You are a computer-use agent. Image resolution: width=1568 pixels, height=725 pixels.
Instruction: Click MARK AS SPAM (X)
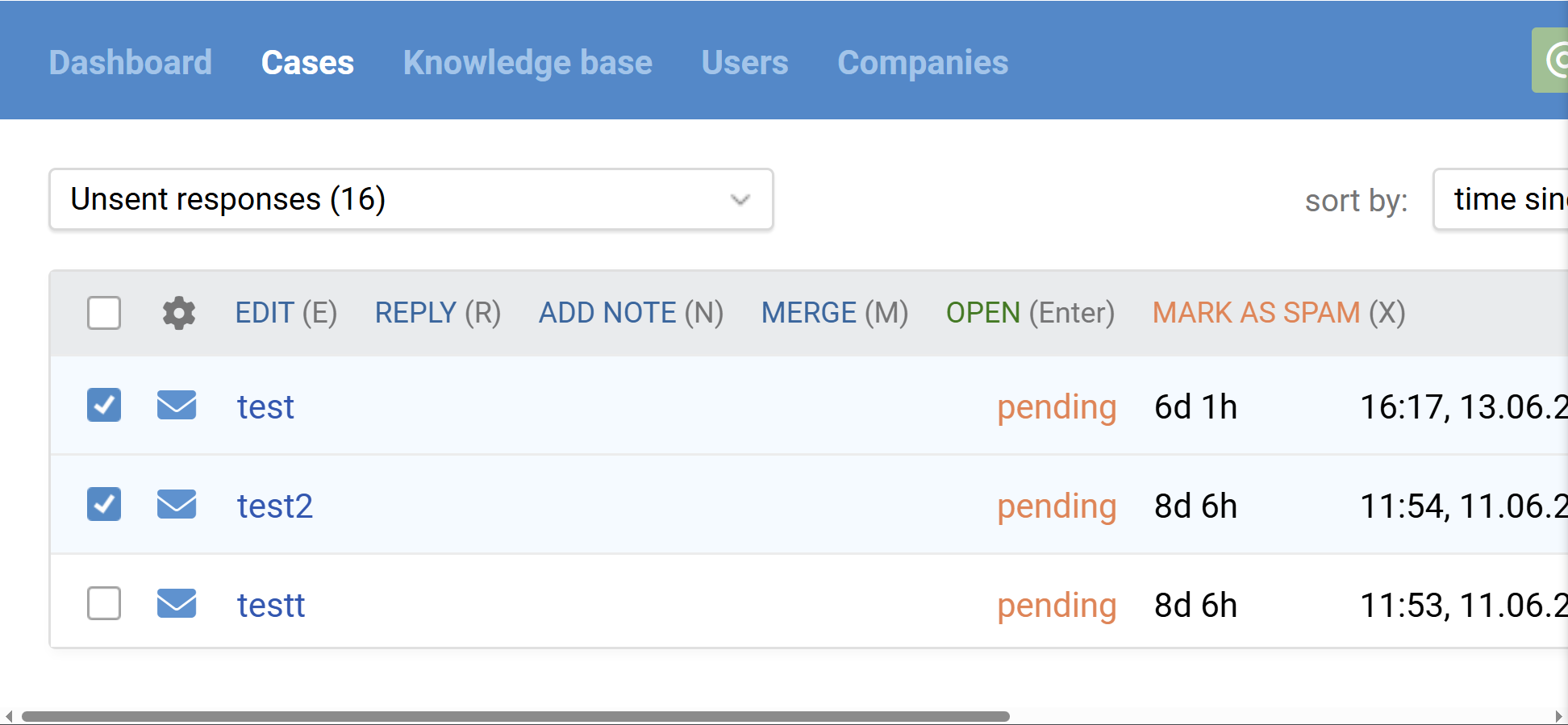1279,313
